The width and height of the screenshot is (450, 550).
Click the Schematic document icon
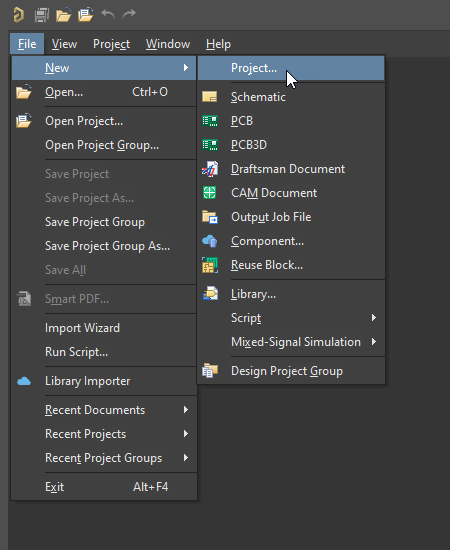click(x=210, y=97)
